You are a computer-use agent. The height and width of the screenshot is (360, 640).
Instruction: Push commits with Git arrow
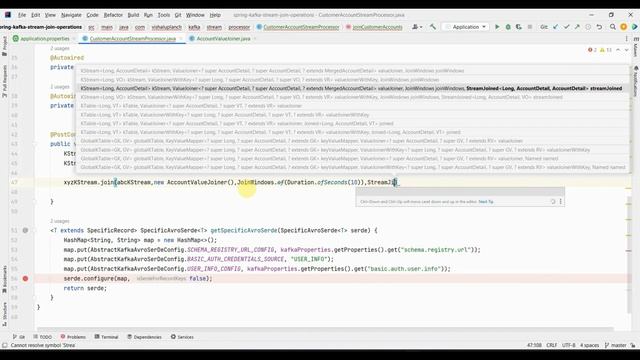[x=577, y=27]
